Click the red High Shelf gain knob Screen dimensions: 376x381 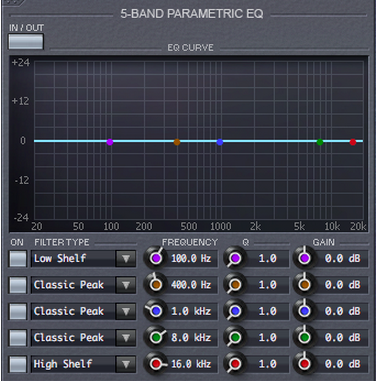(304, 364)
